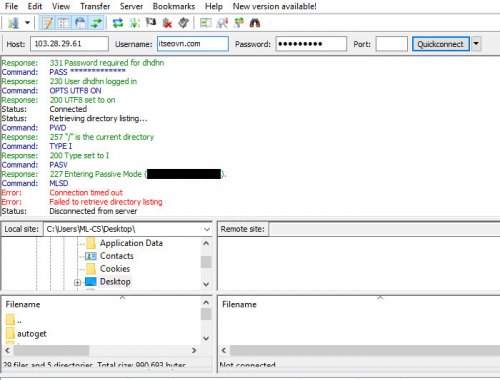Screen dimensions: 500x380
Task: Toggle local directory tree display
Action: (63, 23)
